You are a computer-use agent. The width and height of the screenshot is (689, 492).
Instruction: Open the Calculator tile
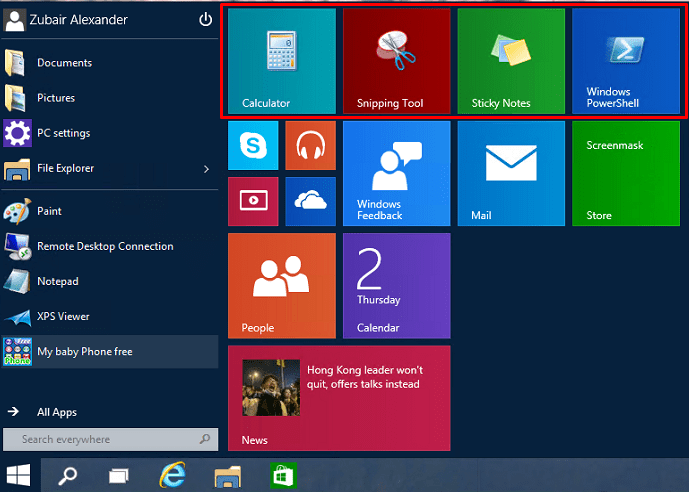[282, 61]
